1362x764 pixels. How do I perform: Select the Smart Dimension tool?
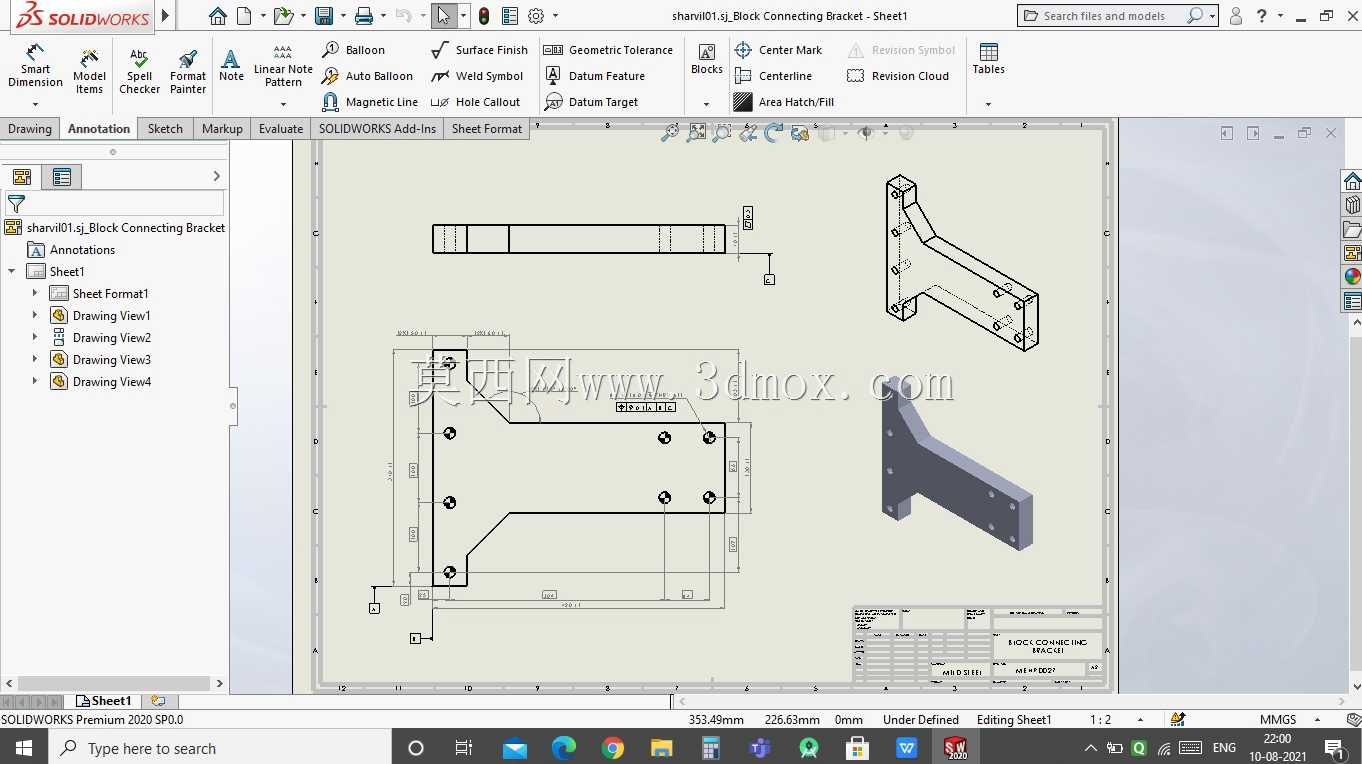[35, 66]
